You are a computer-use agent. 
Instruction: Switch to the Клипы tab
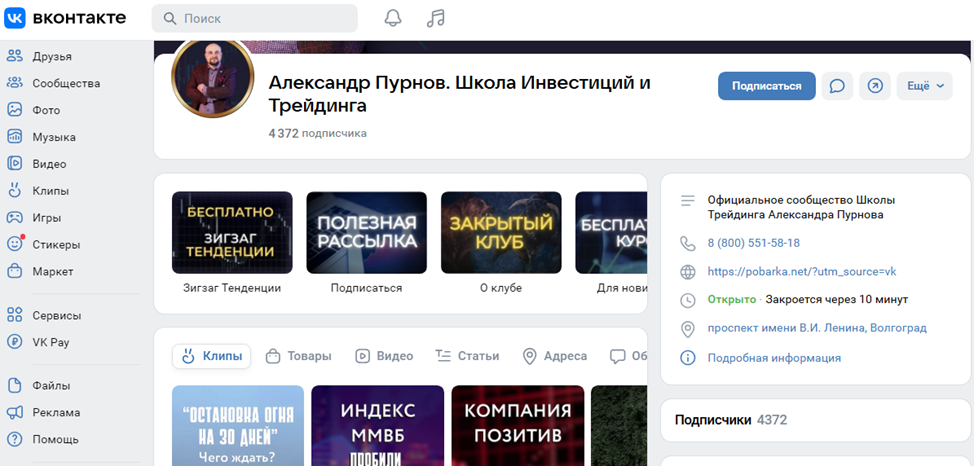pos(211,356)
